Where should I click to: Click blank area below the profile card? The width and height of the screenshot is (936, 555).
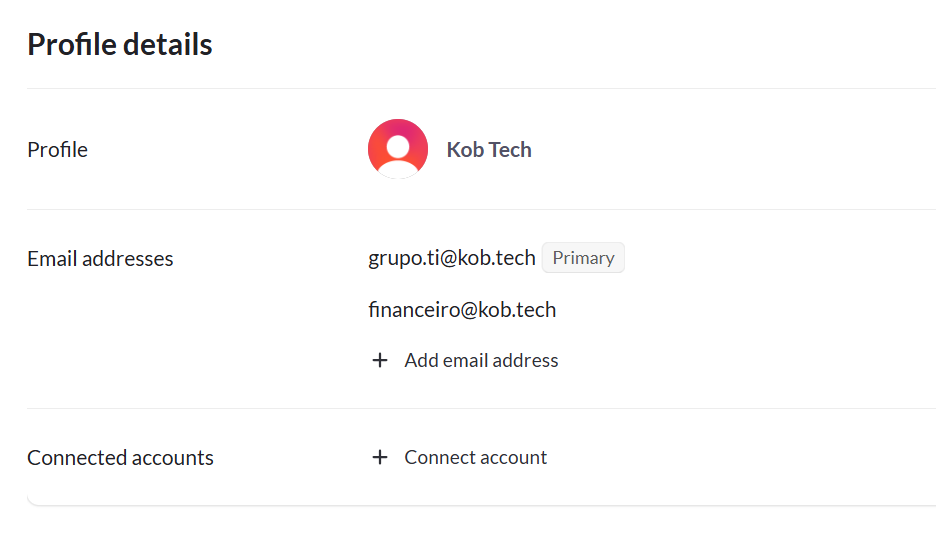coord(480,533)
